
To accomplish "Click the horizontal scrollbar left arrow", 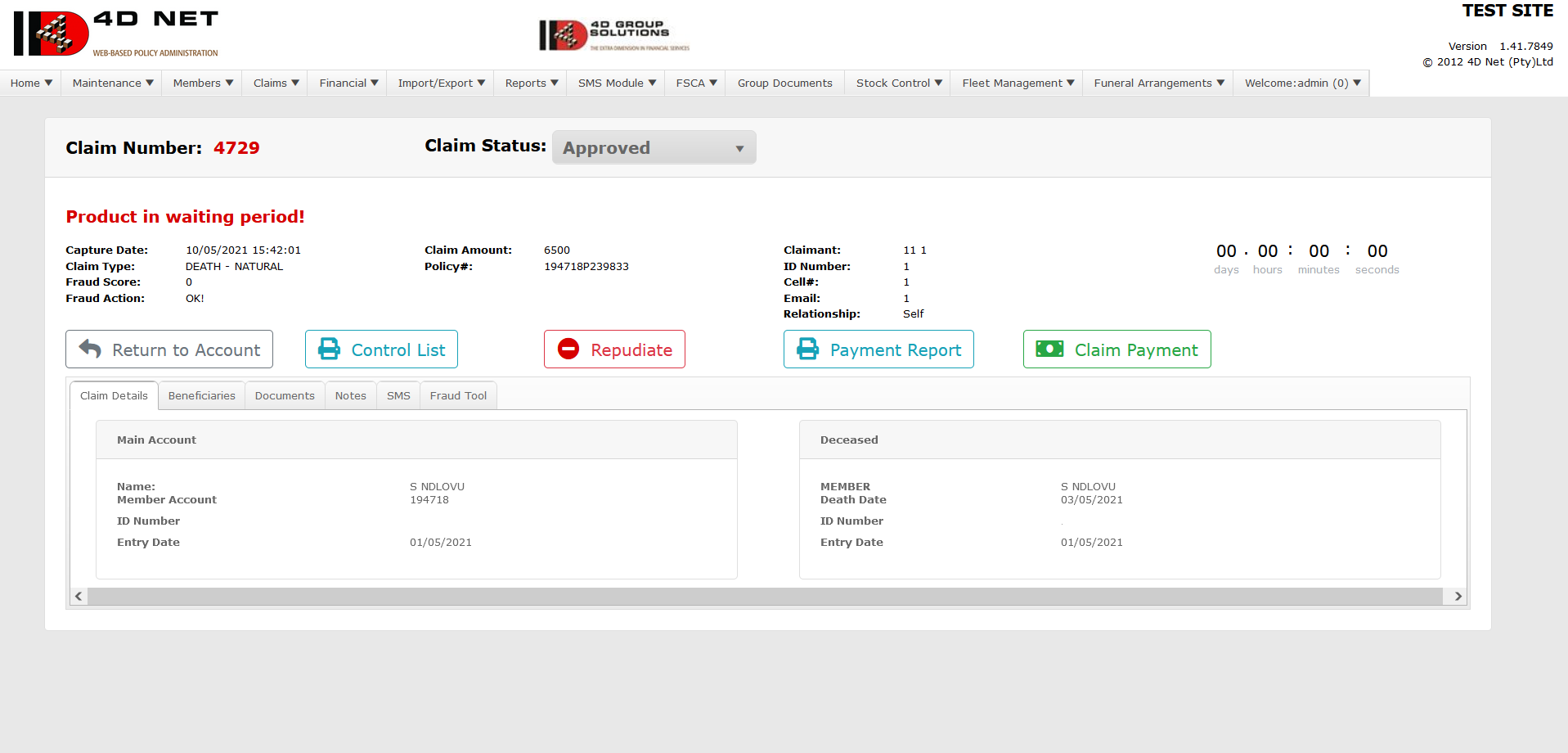I will [x=79, y=596].
